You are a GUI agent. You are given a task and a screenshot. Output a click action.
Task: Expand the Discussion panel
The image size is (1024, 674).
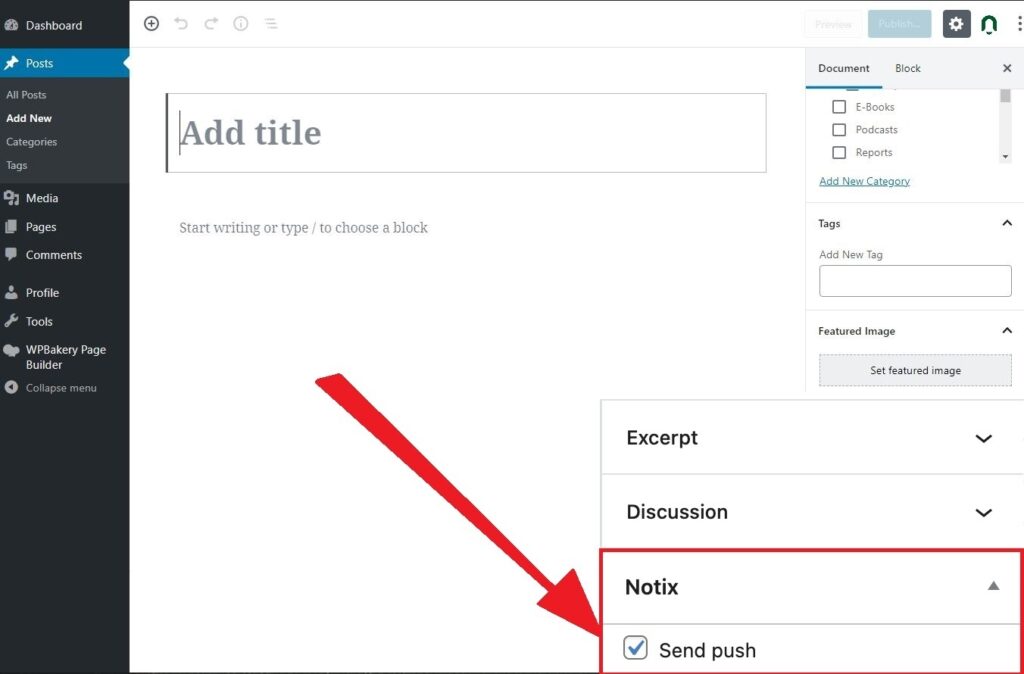pos(983,512)
